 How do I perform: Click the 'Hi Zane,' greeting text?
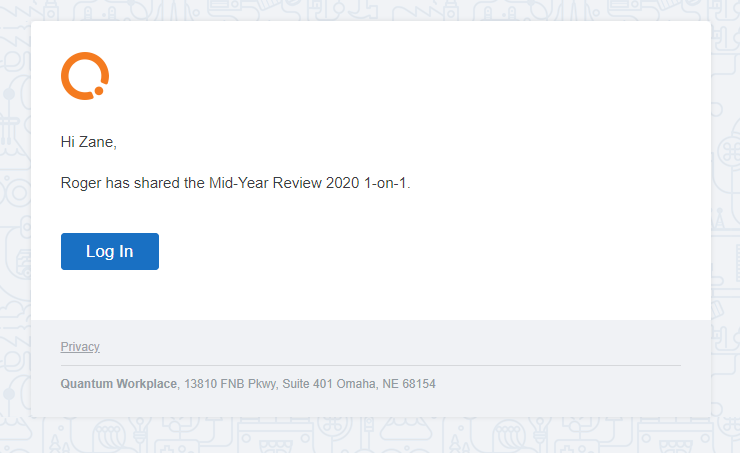(x=89, y=142)
